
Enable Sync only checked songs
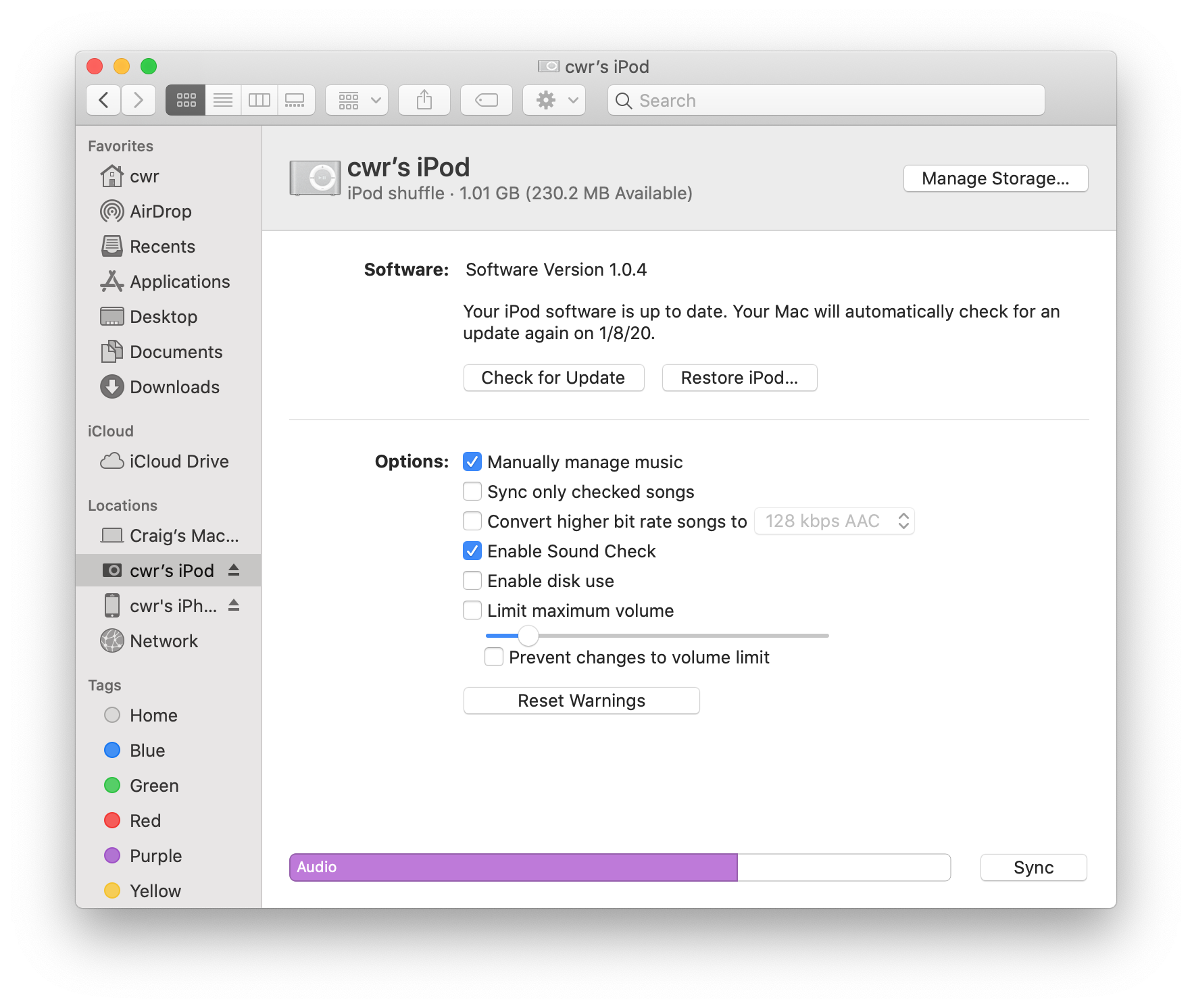click(472, 491)
